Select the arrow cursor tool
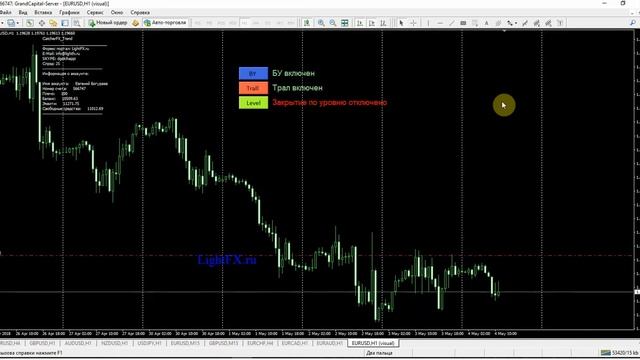The image size is (640, 360). (x=401, y=23)
